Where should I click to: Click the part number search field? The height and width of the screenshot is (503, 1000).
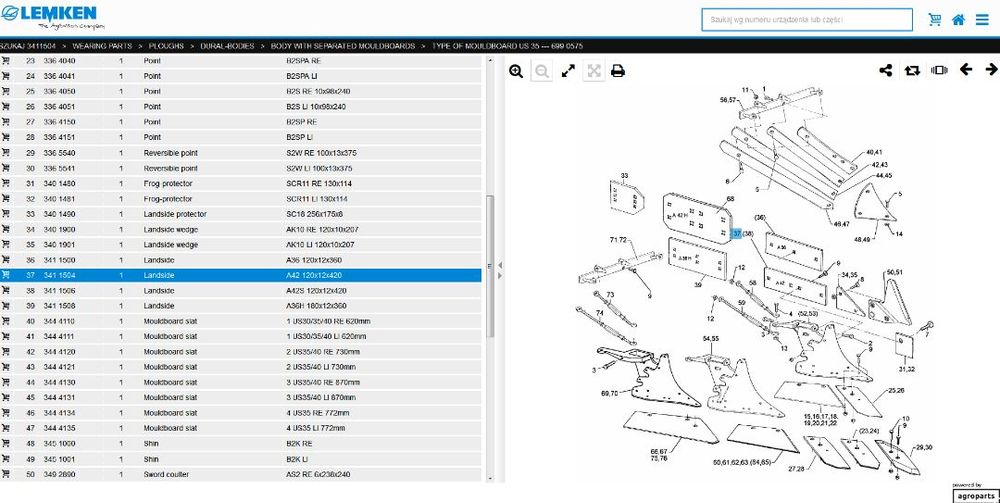(x=807, y=20)
